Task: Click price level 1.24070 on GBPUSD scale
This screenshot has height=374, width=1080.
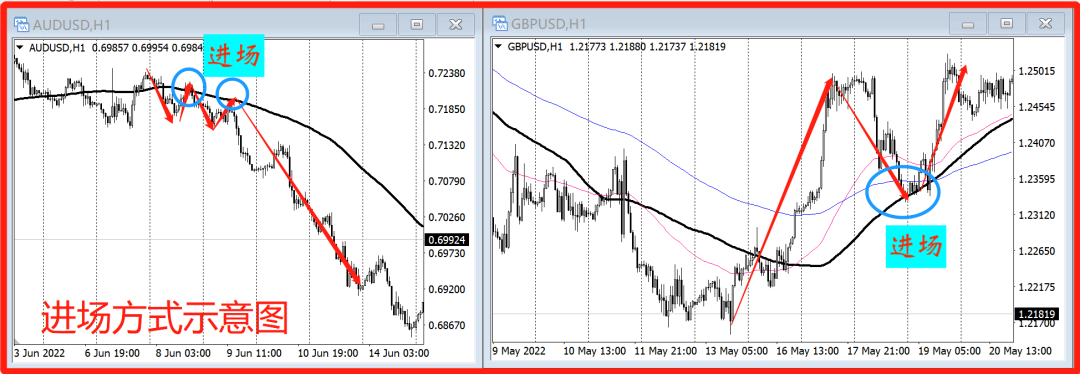Action: click(1037, 143)
